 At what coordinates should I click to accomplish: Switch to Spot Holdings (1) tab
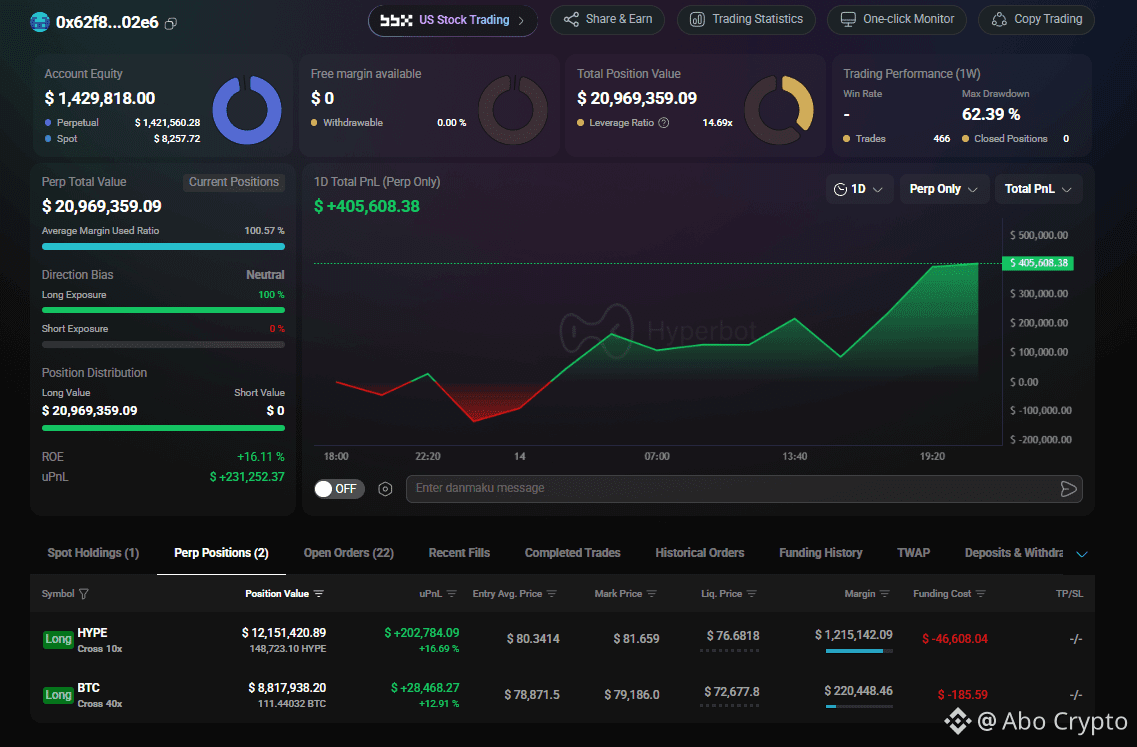(93, 553)
